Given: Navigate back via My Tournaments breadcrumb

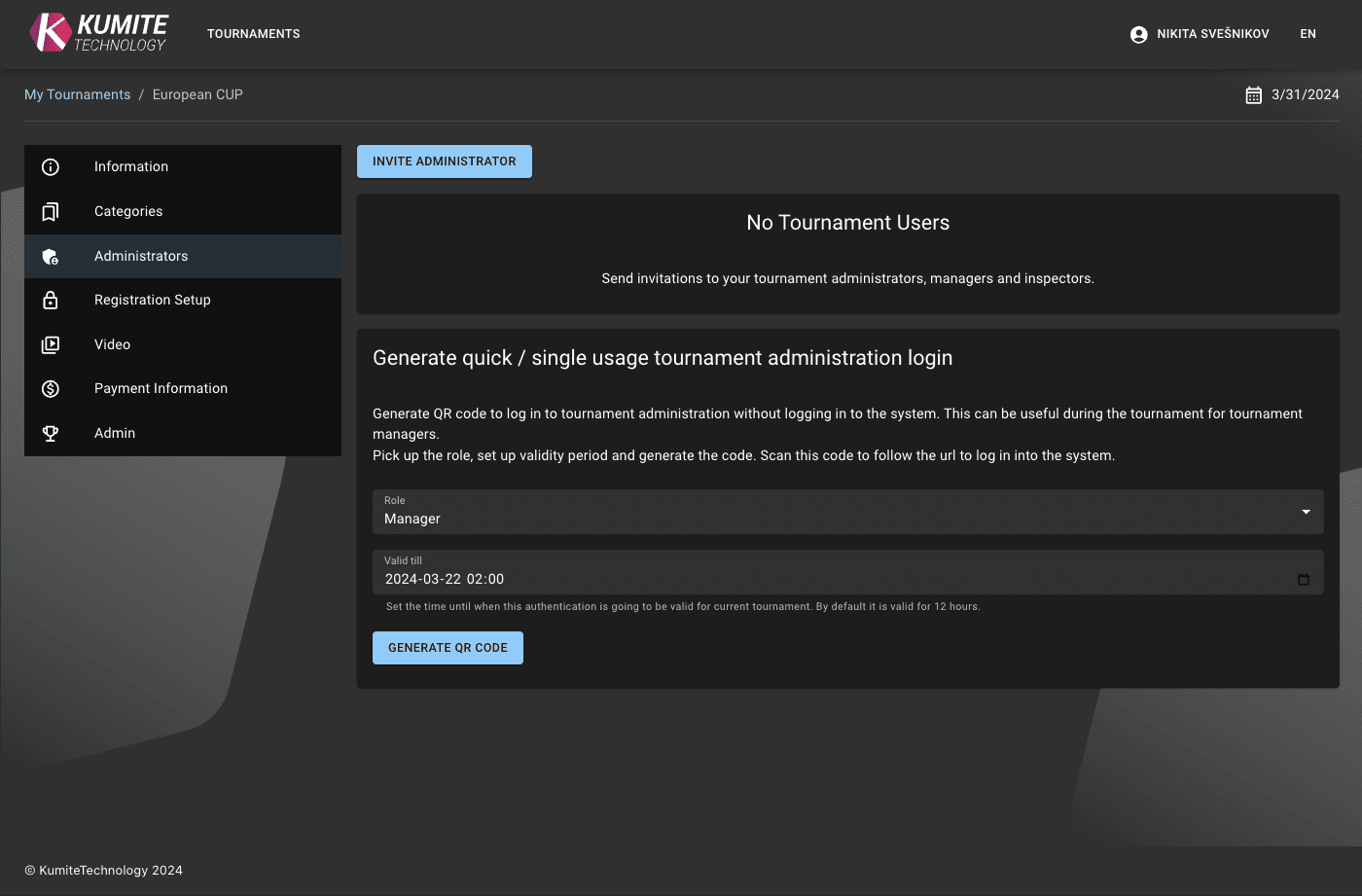Looking at the screenshot, I should (x=77, y=94).
